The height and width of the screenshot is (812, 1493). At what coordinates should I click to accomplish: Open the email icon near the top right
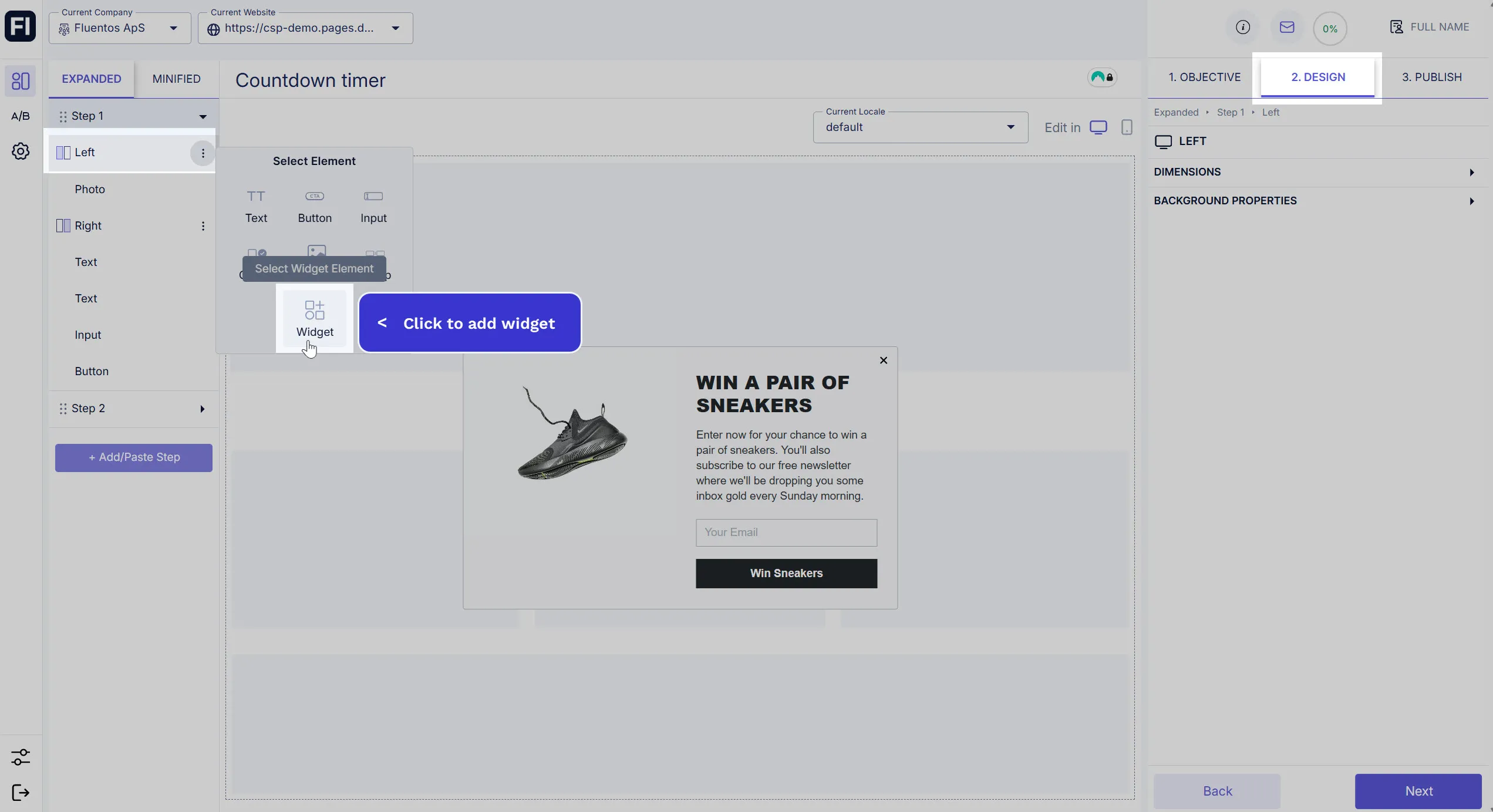(x=1286, y=27)
